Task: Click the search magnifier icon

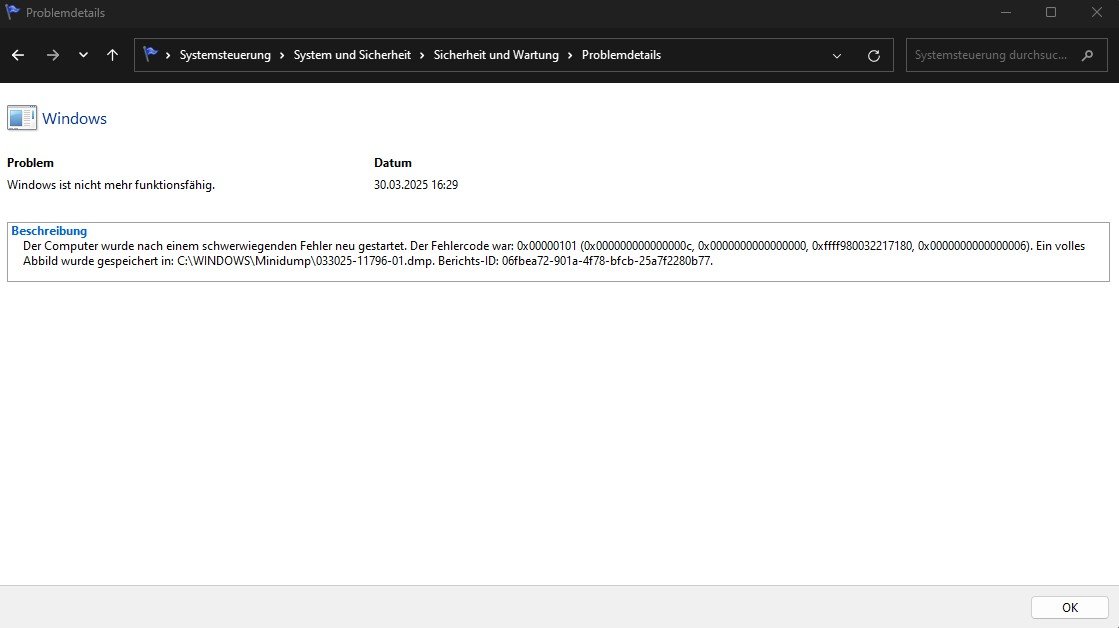Action: coord(1088,55)
